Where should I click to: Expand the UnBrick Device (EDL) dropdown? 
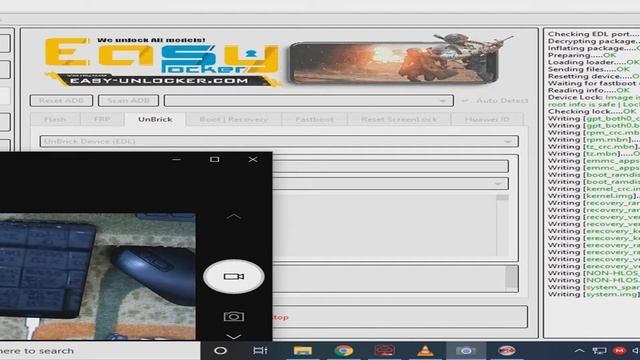tap(279, 141)
